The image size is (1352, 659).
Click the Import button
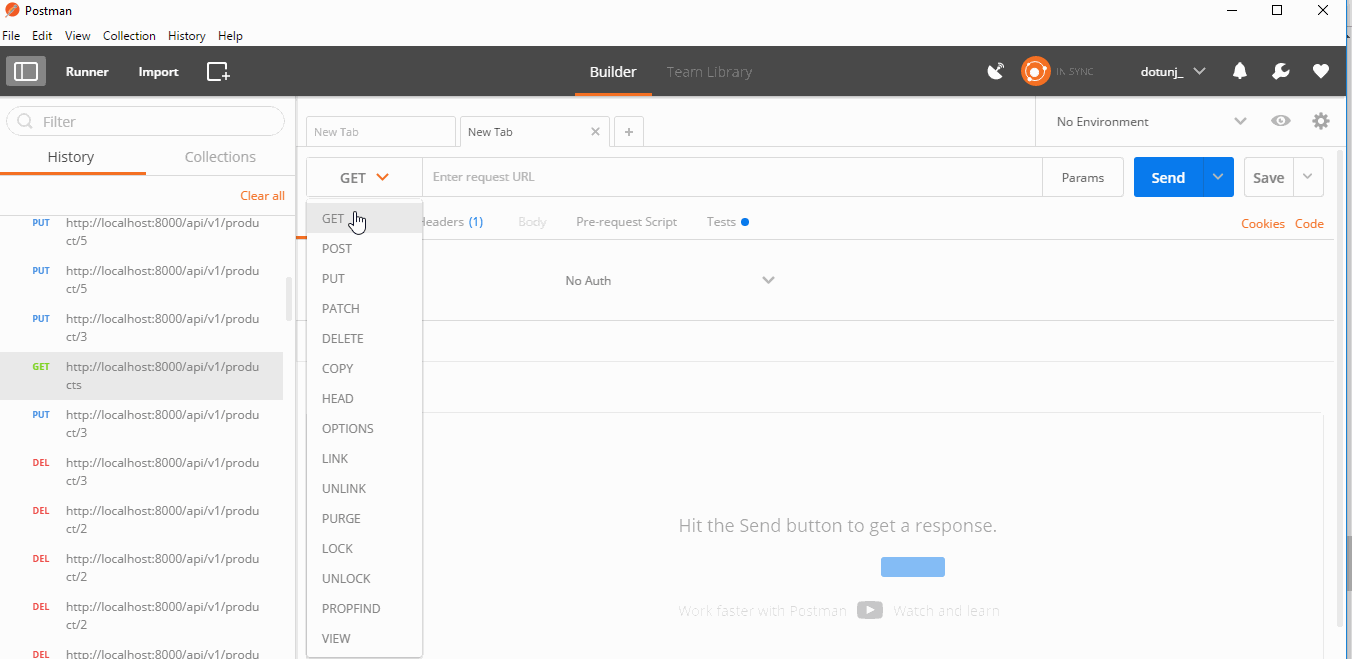pos(158,72)
